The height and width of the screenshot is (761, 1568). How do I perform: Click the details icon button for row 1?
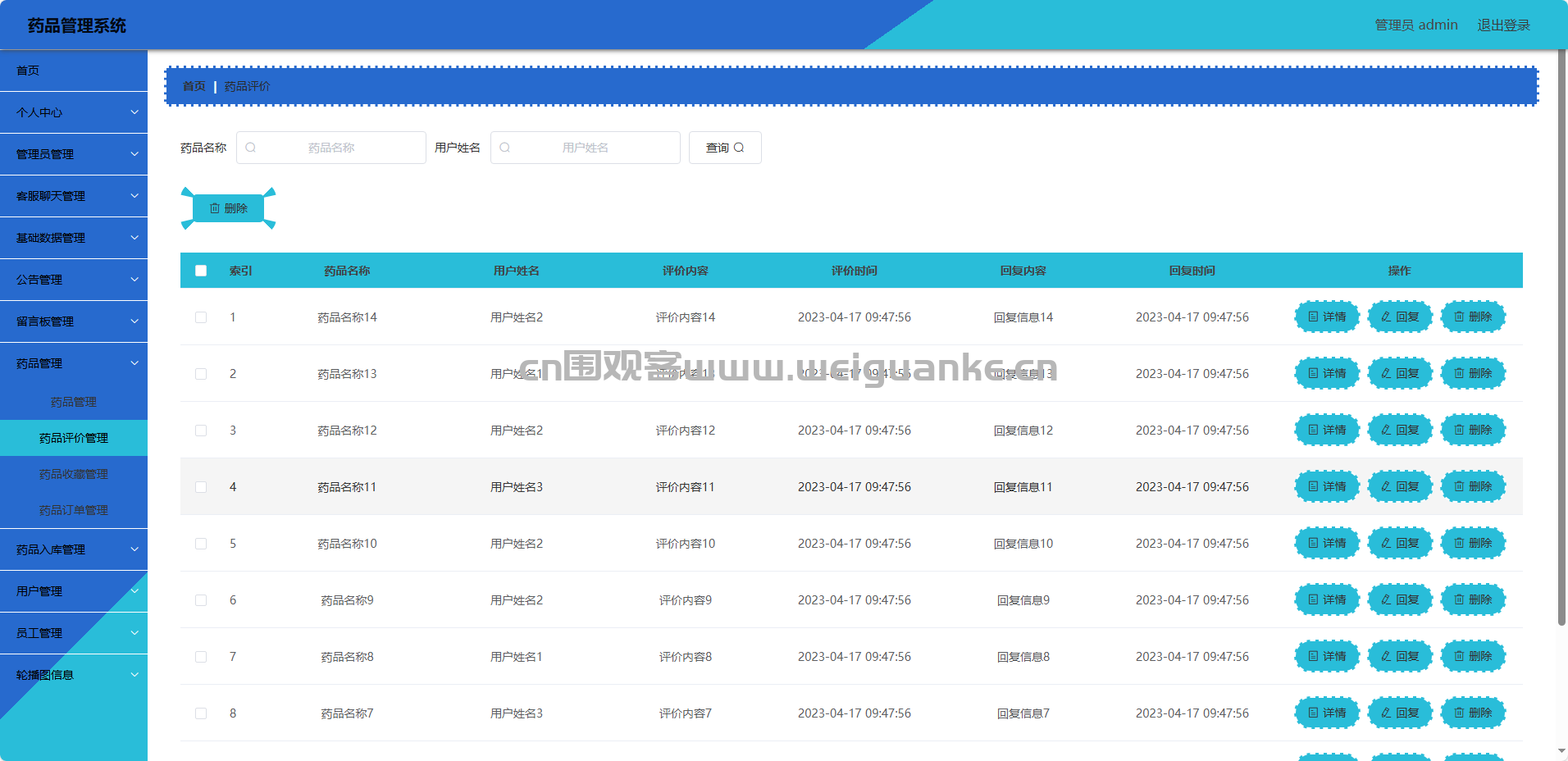(1314, 317)
